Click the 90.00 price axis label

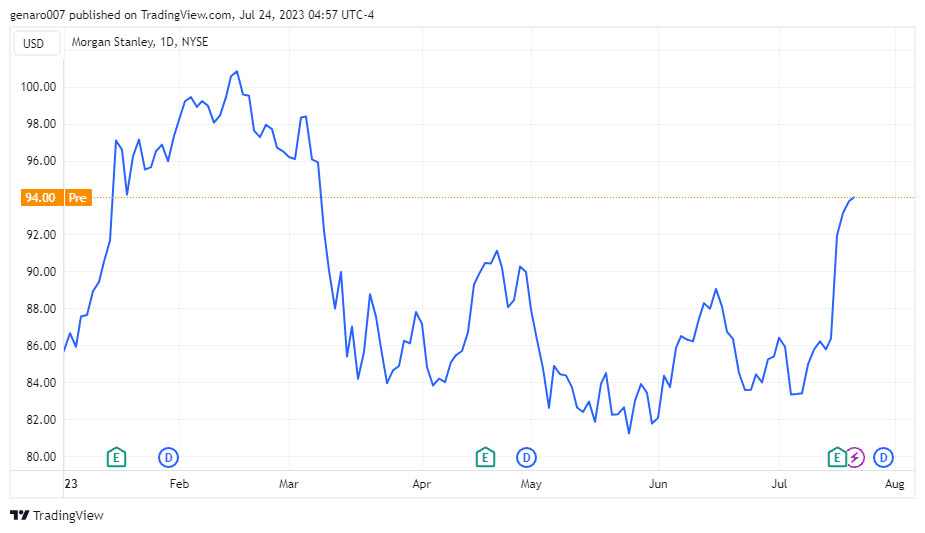[x=41, y=272]
